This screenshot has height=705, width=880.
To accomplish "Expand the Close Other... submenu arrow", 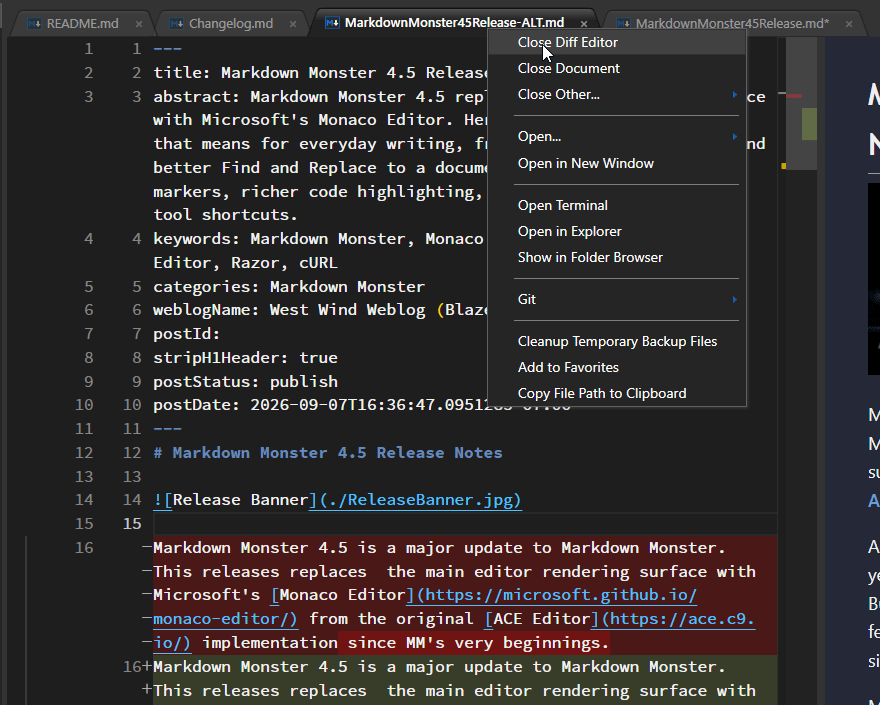I will pyautogui.click(x=735, y=94).
